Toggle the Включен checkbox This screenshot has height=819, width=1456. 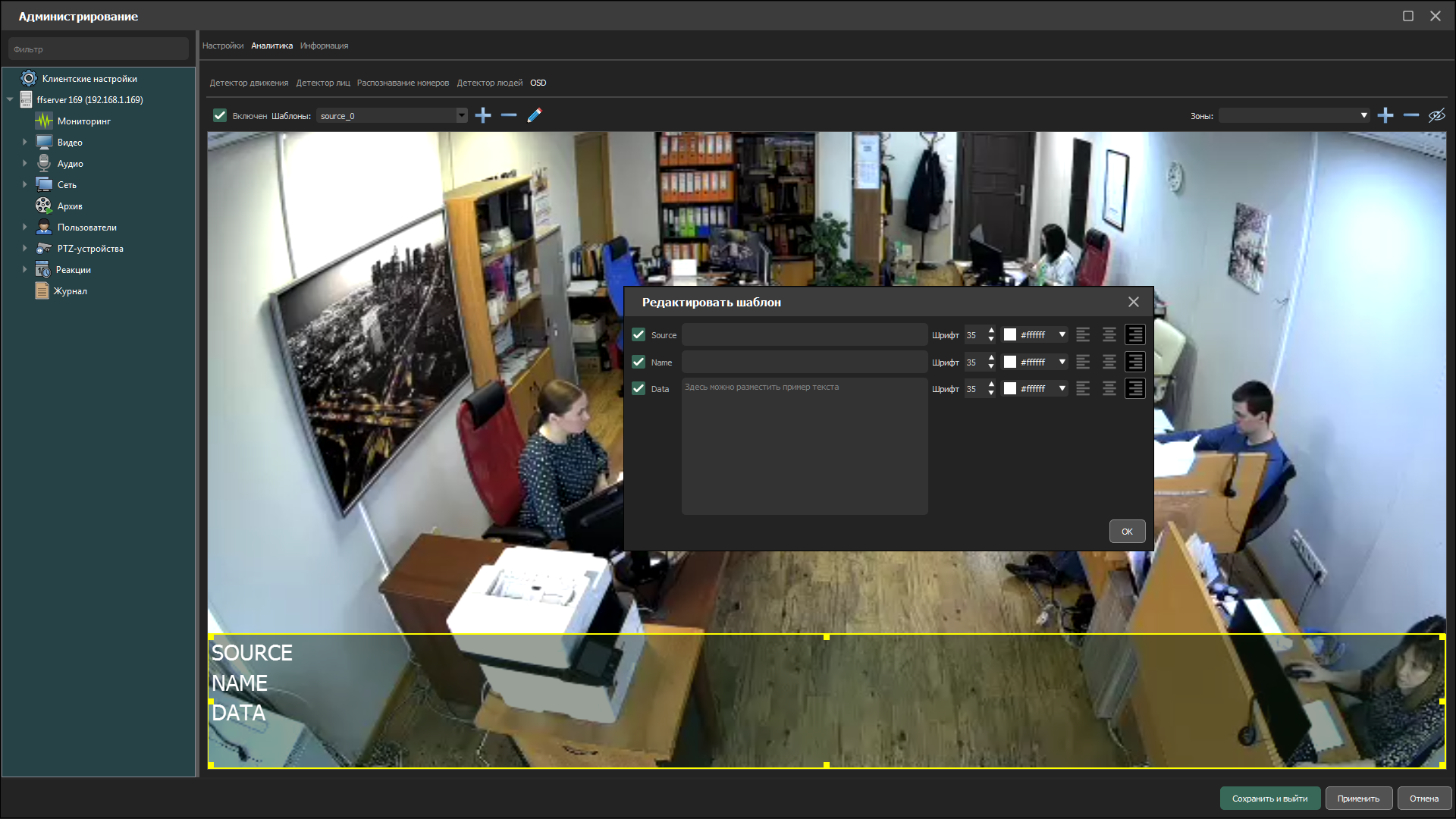[220, 115]
